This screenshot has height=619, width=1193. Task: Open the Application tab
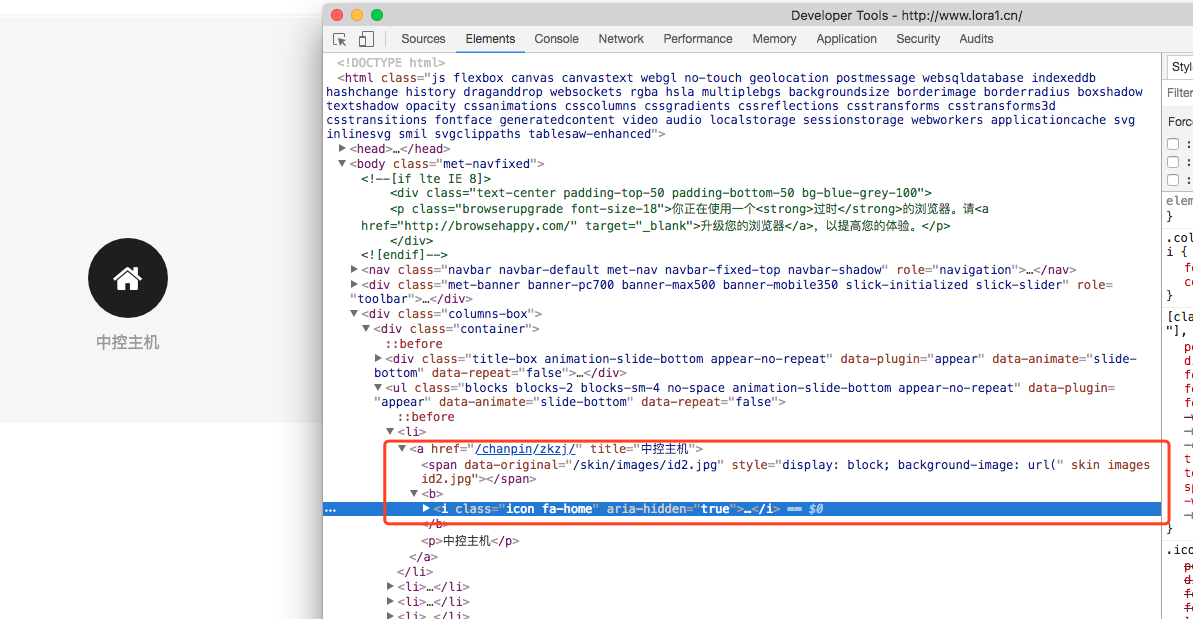[846, 39]
